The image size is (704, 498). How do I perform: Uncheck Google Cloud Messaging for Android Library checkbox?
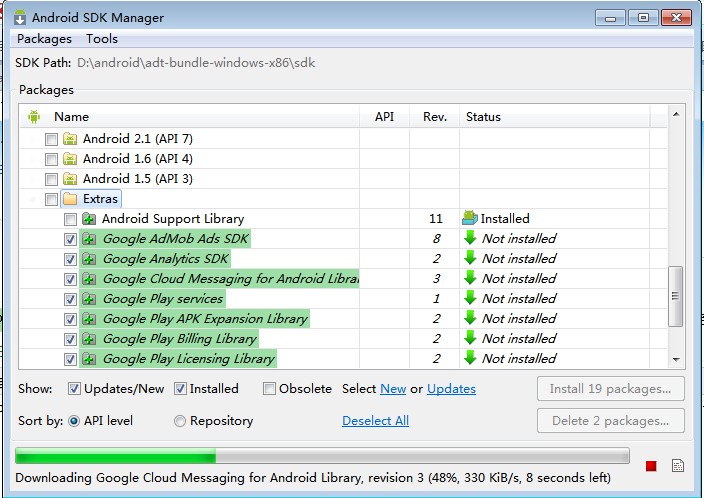[70, 279]
